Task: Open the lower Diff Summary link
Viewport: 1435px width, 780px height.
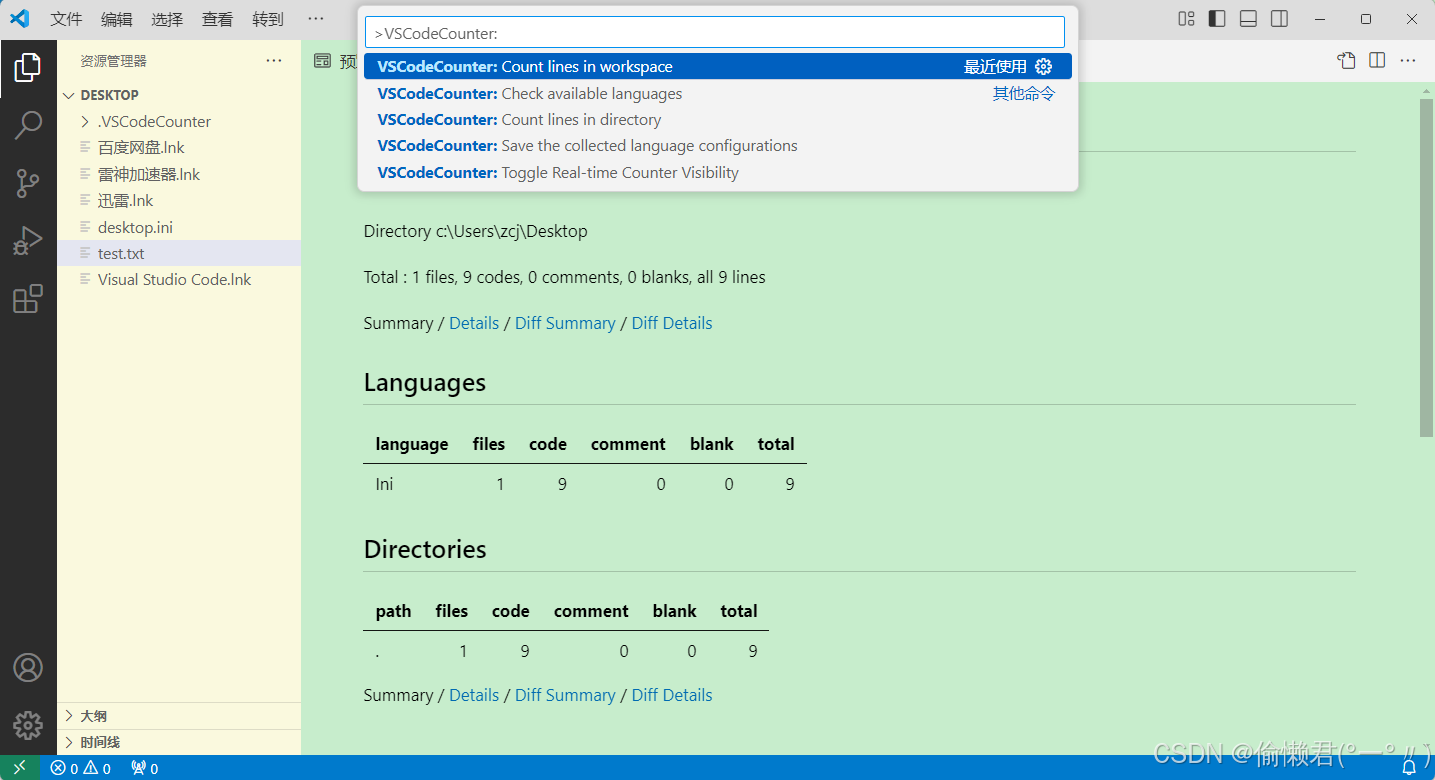Action: click(565, 695)
